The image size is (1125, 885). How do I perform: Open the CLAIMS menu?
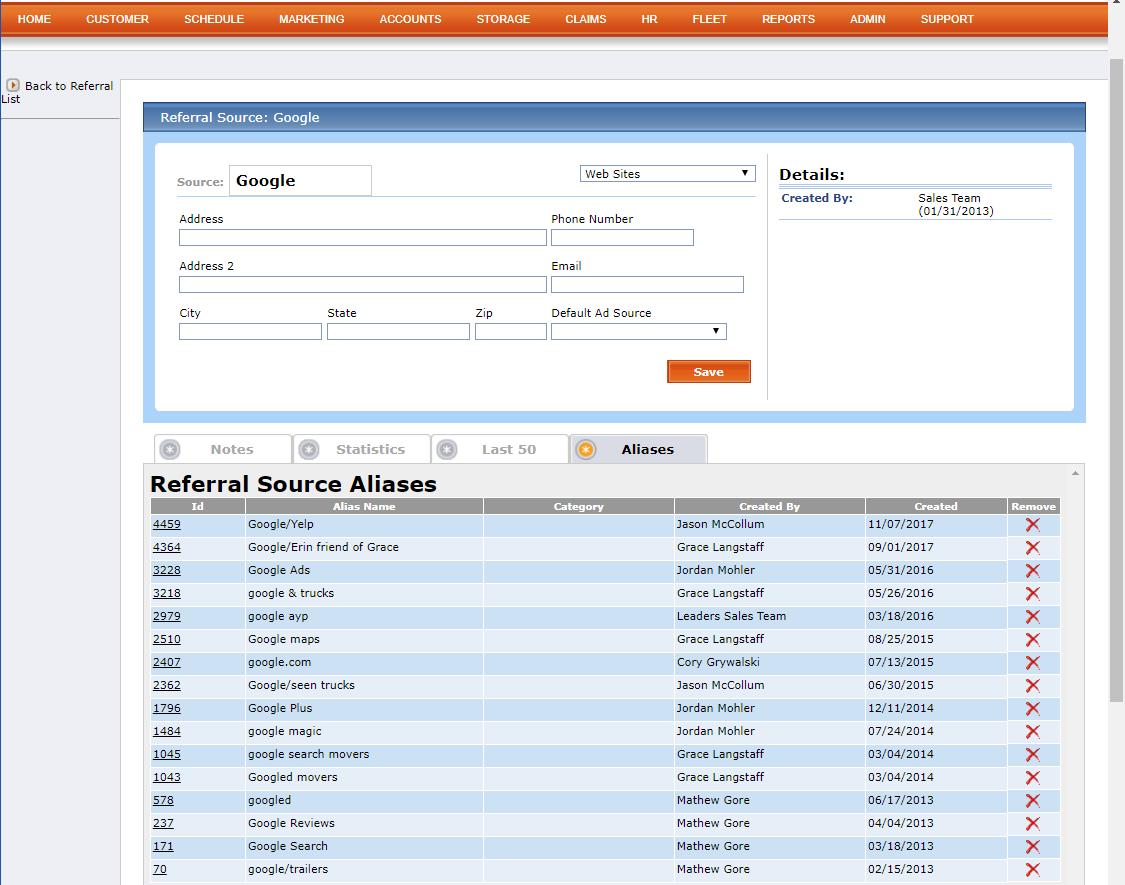pos(585,19)
